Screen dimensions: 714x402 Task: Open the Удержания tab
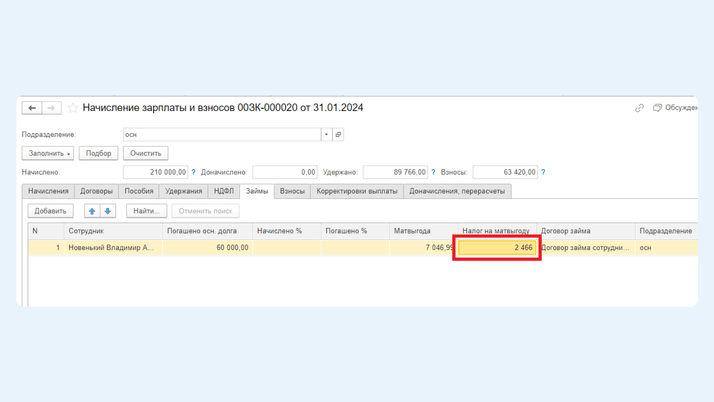[x=184, y=191]
